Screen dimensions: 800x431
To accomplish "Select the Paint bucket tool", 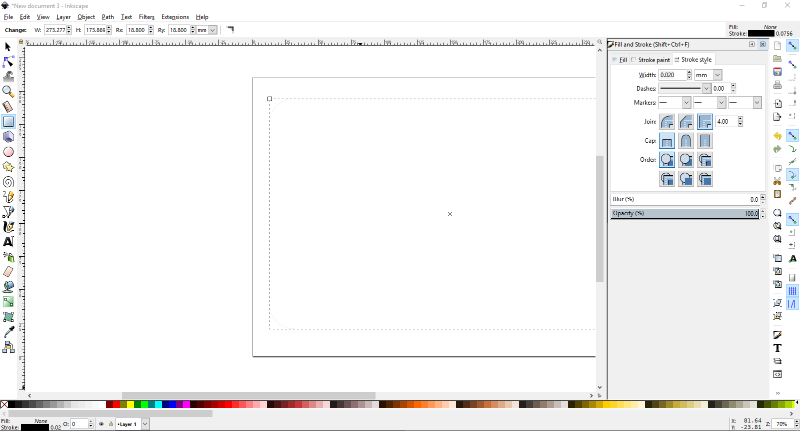I will coord(8,287).
